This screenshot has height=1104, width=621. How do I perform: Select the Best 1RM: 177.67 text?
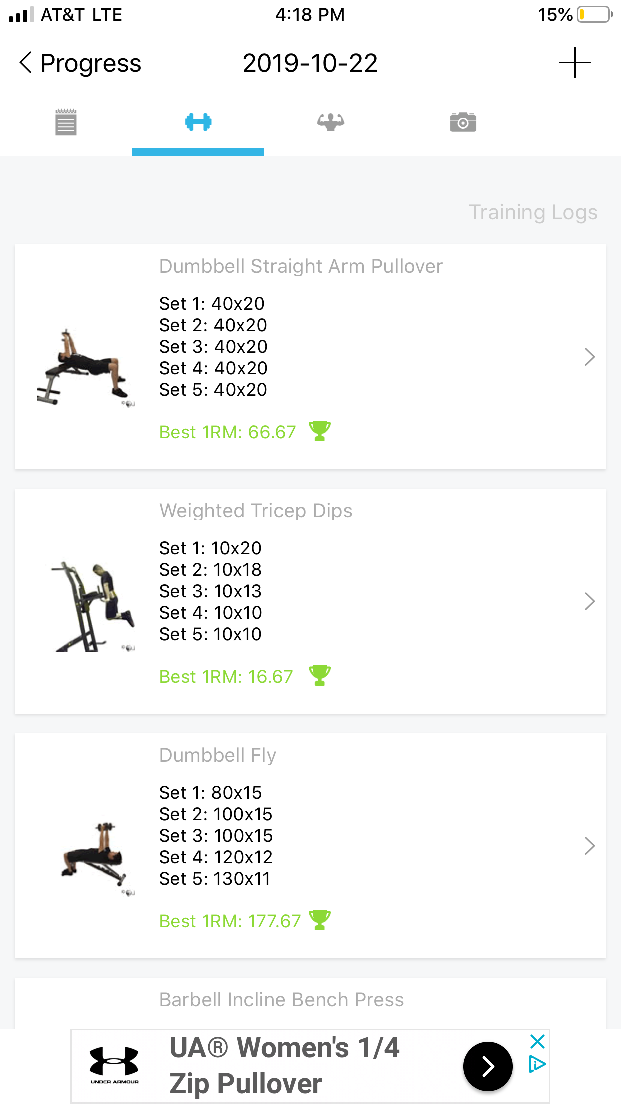pyautogui.click(x=230, y=920)
